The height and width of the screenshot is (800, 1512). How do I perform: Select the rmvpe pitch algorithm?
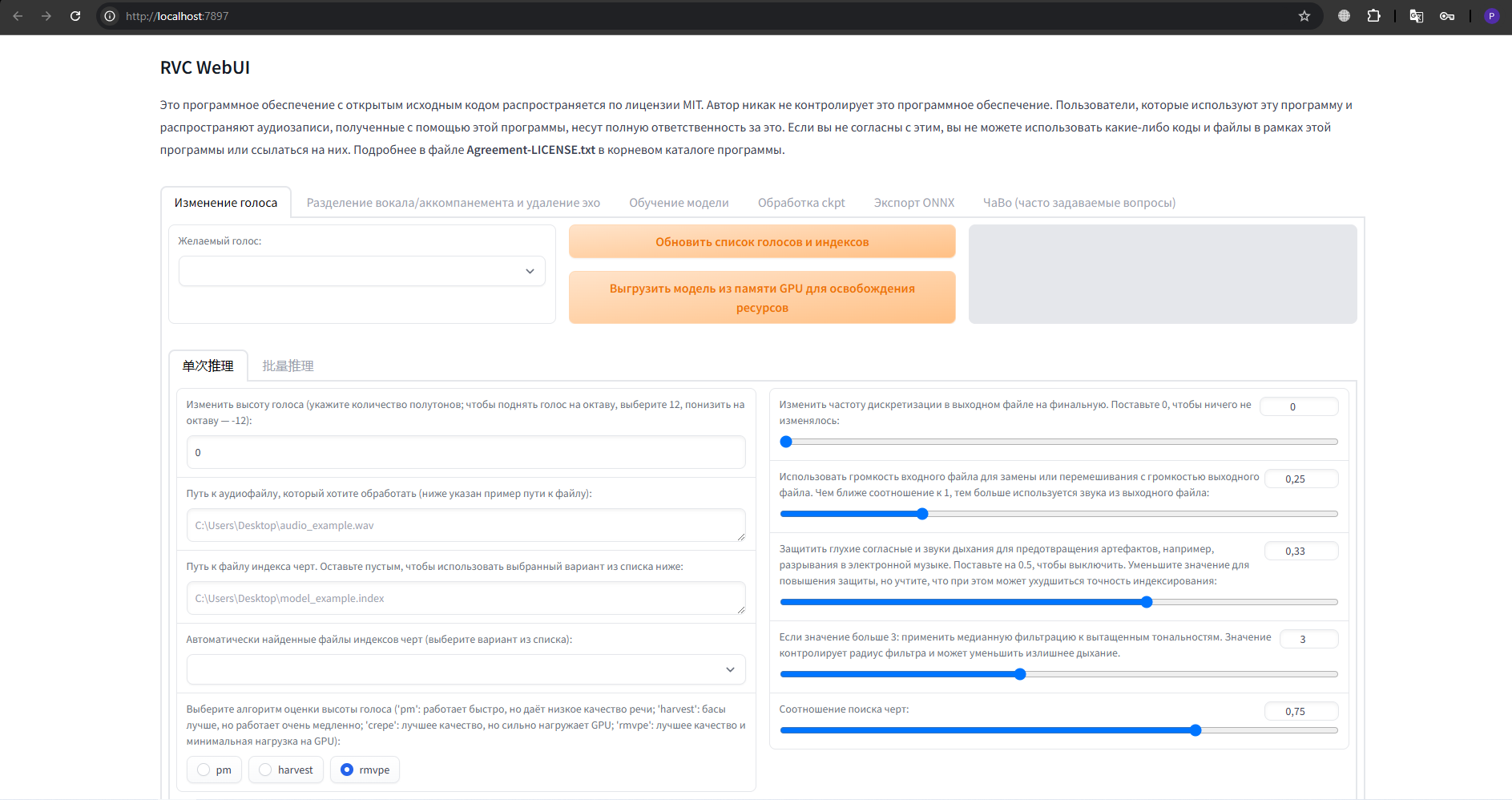pos(365,770)
